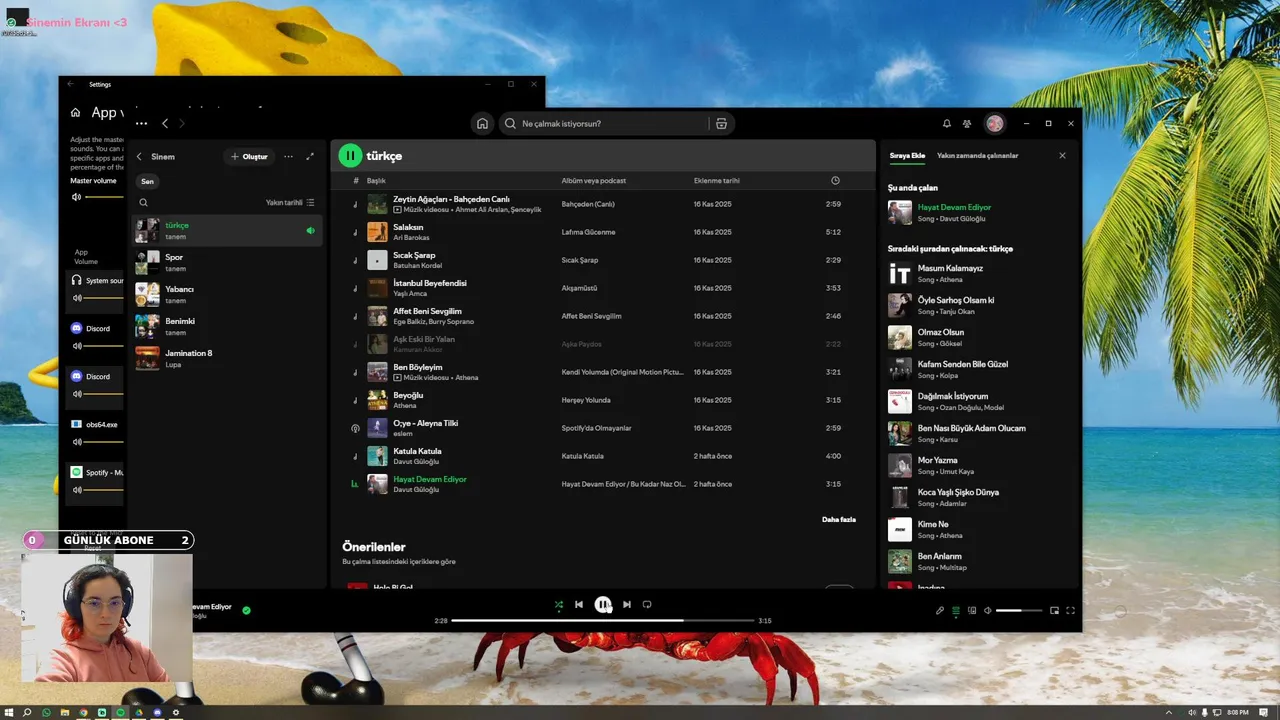
Task: Click search field Ne çalmak istiyorsun?
Action: (x=605, y=124)
